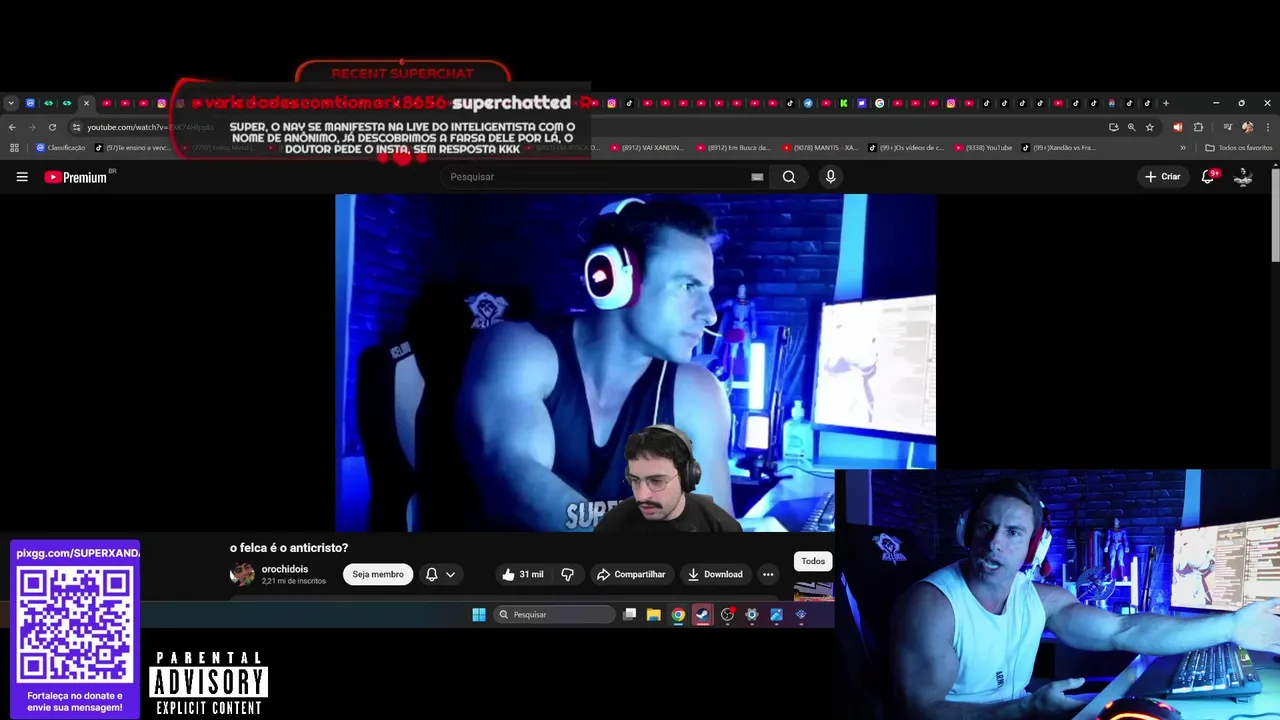
Task: Open orochidois channel avatar
Action: click(242, 574)
